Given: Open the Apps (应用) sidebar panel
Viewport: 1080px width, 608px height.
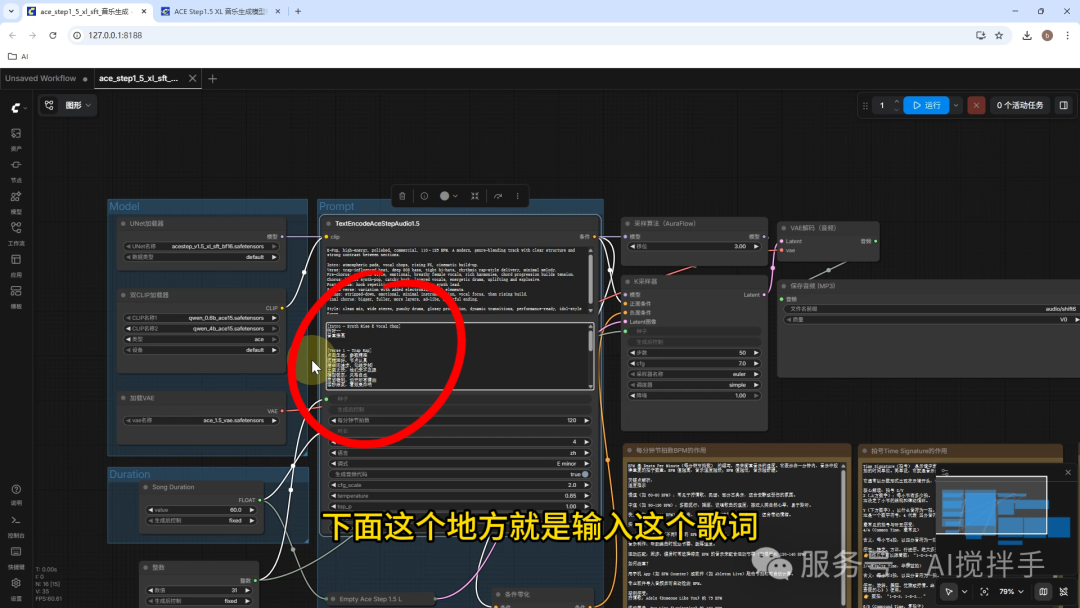Looking at the screenshot, I should point(16,264).
